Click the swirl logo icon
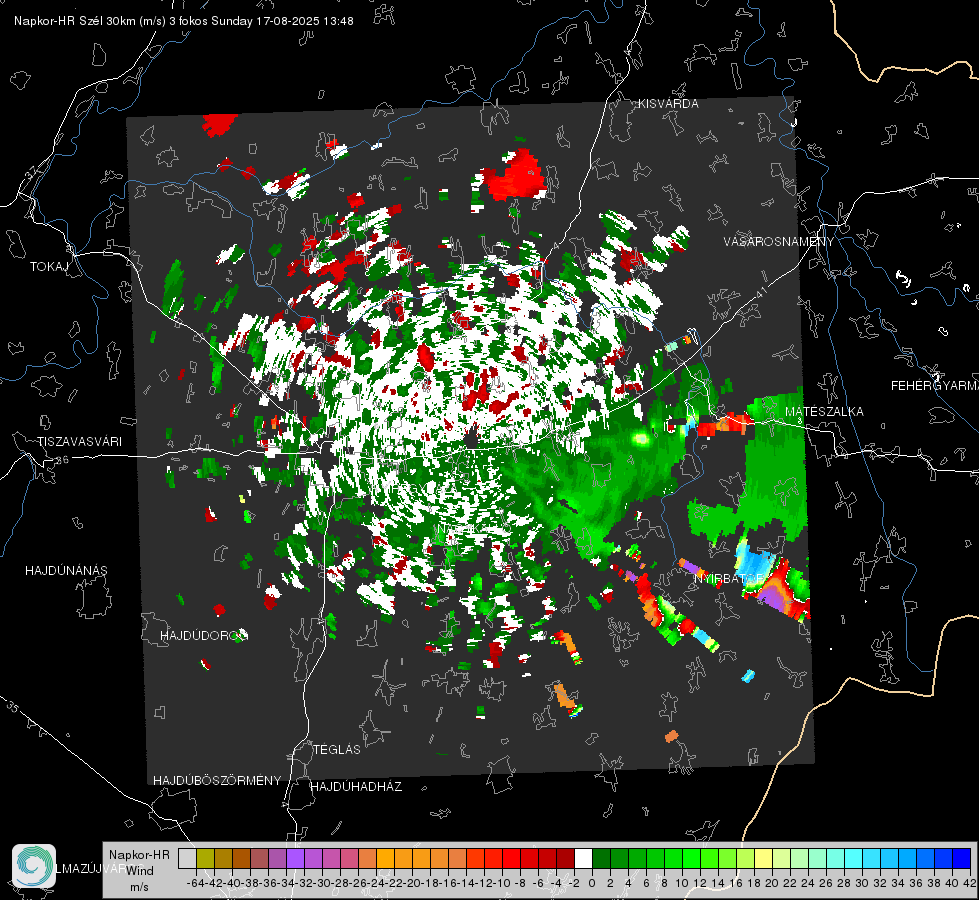The height and width of the screenshot is (900, 979). click(34, 866)
